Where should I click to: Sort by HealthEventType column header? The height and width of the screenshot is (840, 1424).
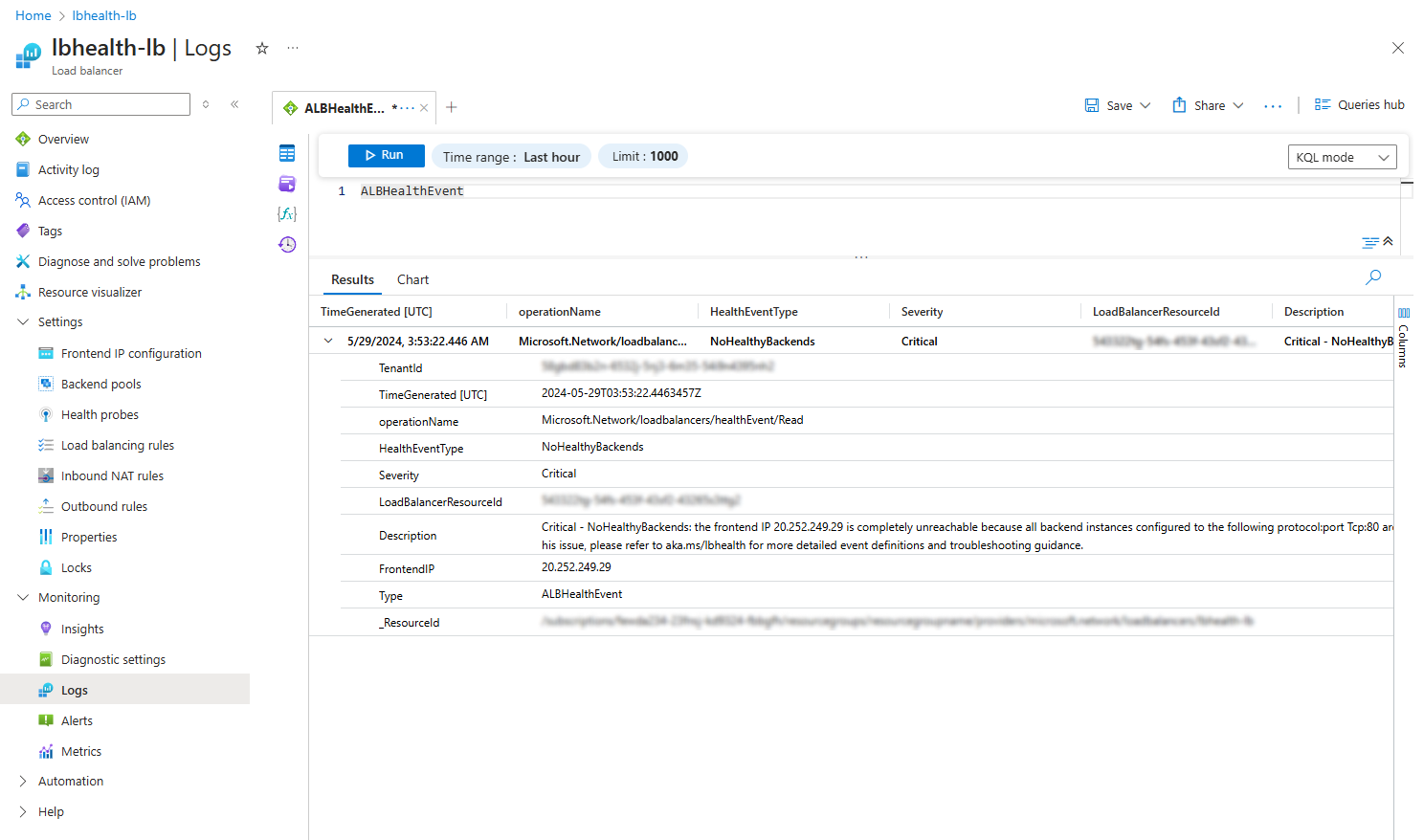tap(753, 312)
